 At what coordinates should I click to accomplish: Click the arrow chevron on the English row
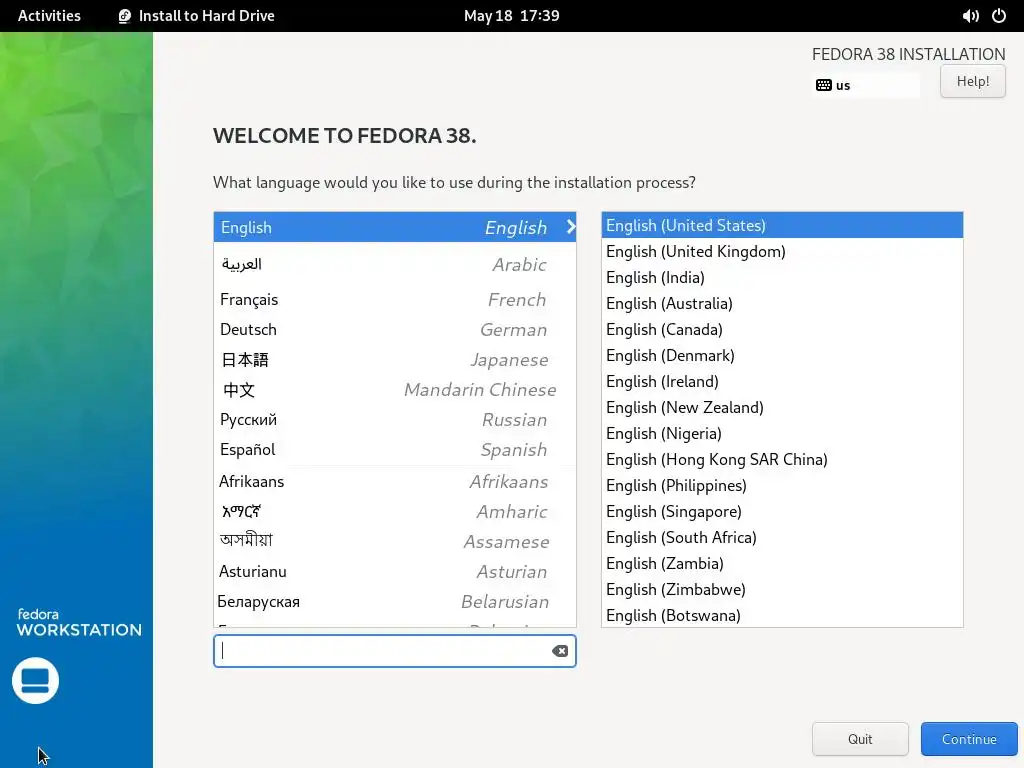[571, 227]
